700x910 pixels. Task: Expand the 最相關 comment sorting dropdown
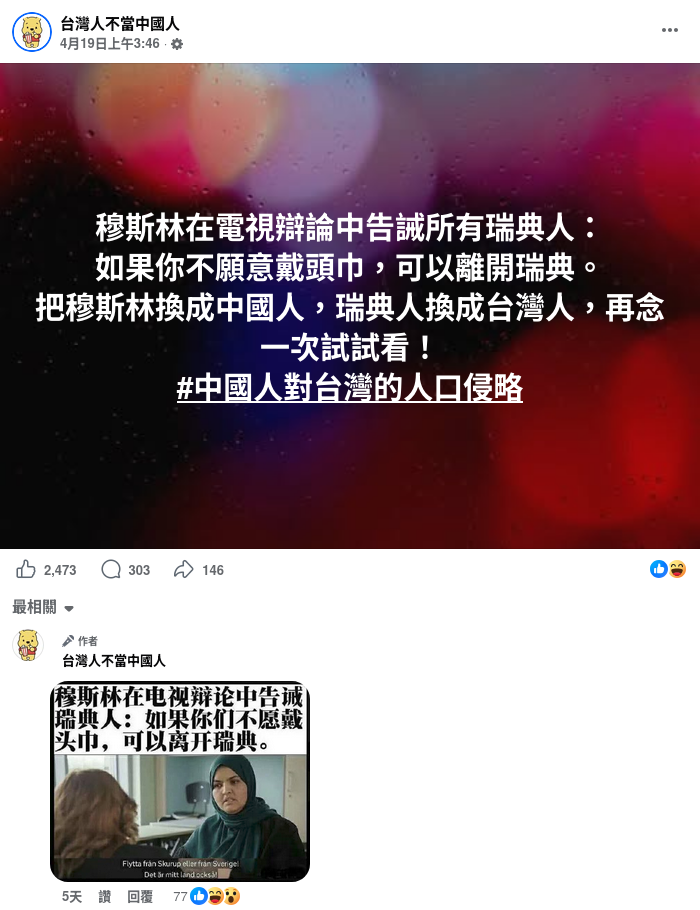pyautogui.click(x=43, y=608)
